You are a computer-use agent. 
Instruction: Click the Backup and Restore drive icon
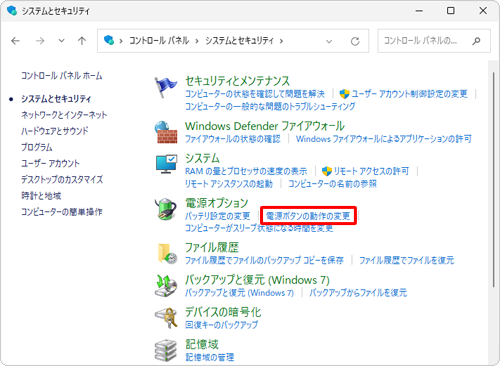click(x=166, y=286)
